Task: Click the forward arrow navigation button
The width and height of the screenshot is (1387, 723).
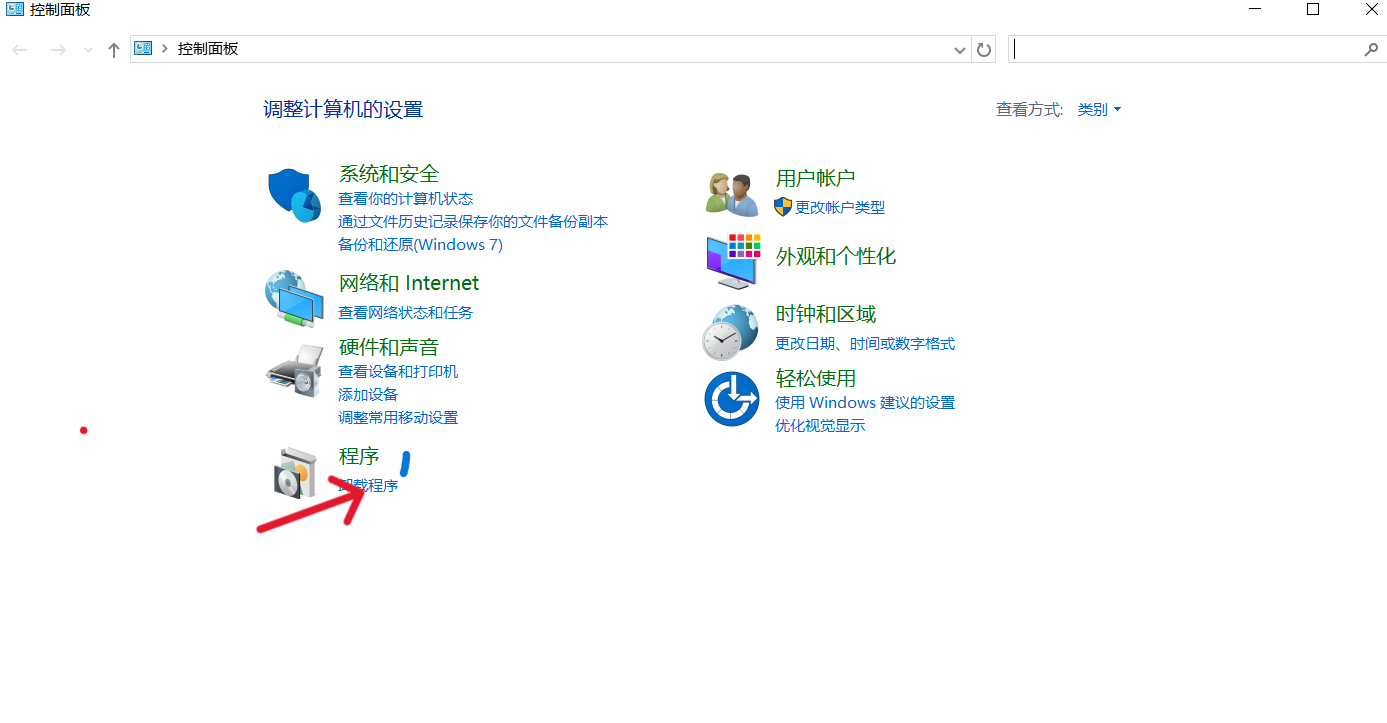Action: pos(58,49)
